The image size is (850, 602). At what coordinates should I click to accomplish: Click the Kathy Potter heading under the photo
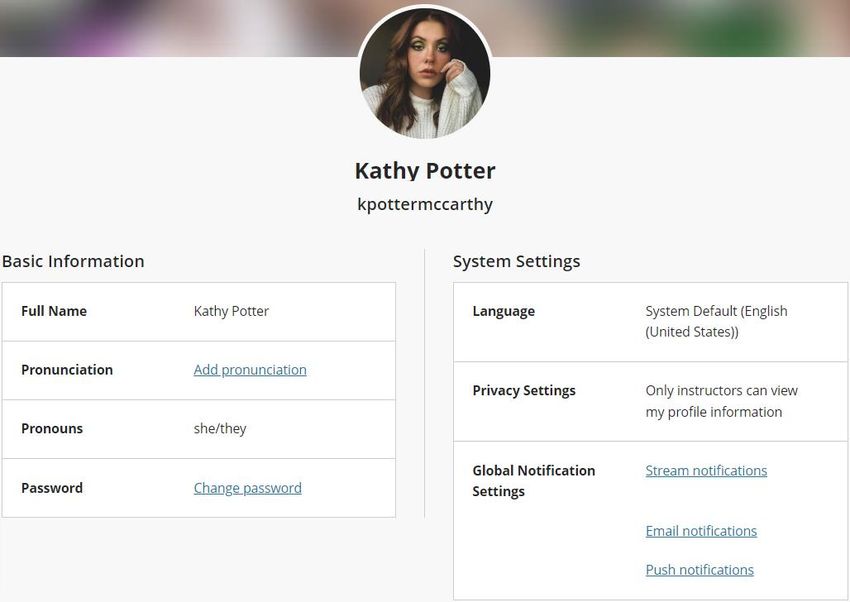click(x=425, y=171)
